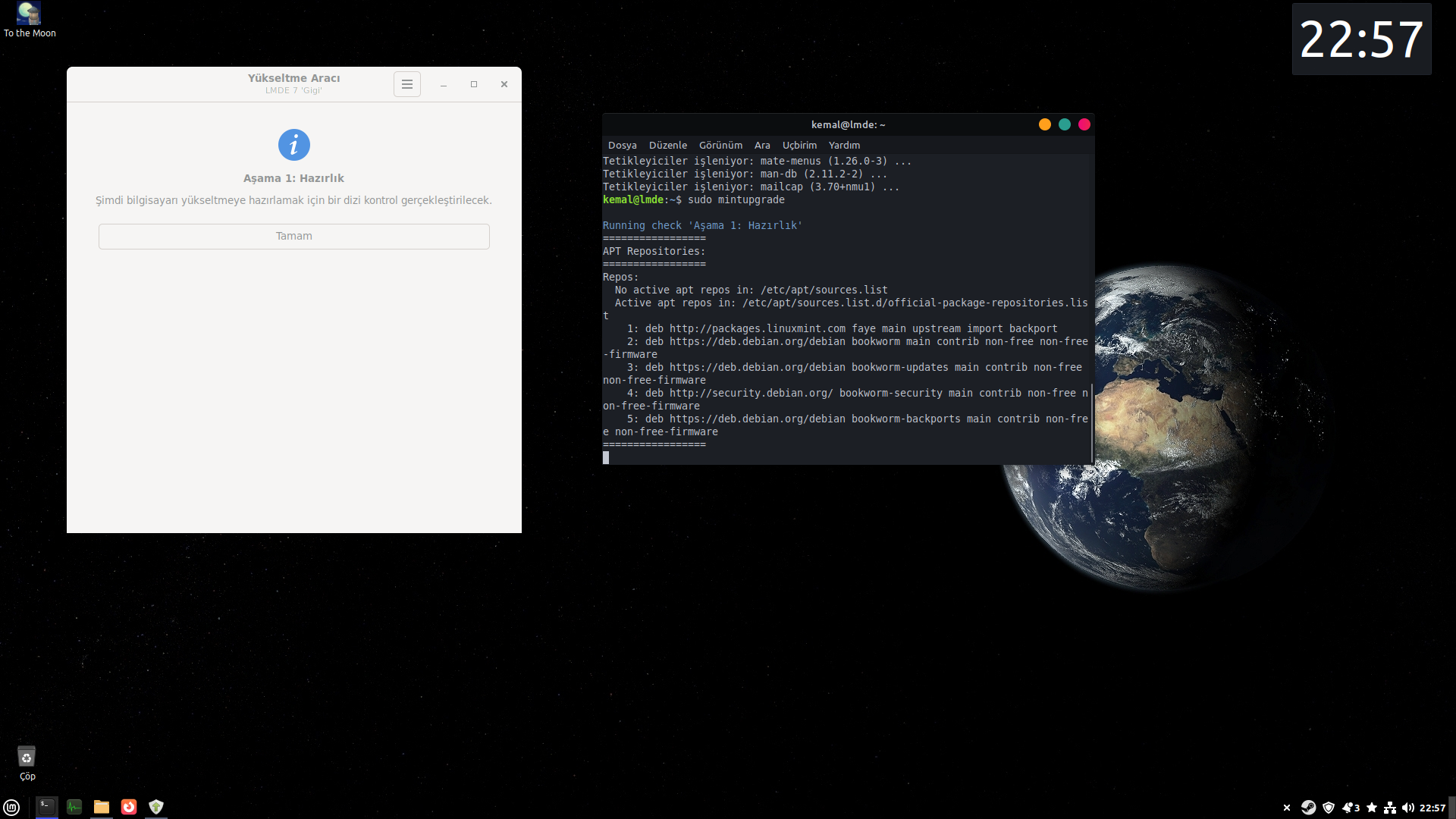Open Firefox from the taskbar
This screenshot has width=1456, height=819.
tap(129, 807)
